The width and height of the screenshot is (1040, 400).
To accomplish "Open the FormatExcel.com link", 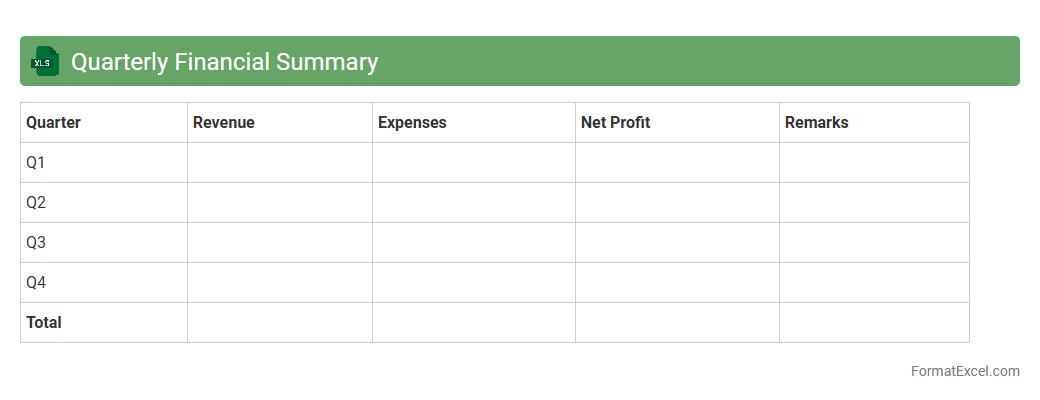I will [x=965, y=371].
